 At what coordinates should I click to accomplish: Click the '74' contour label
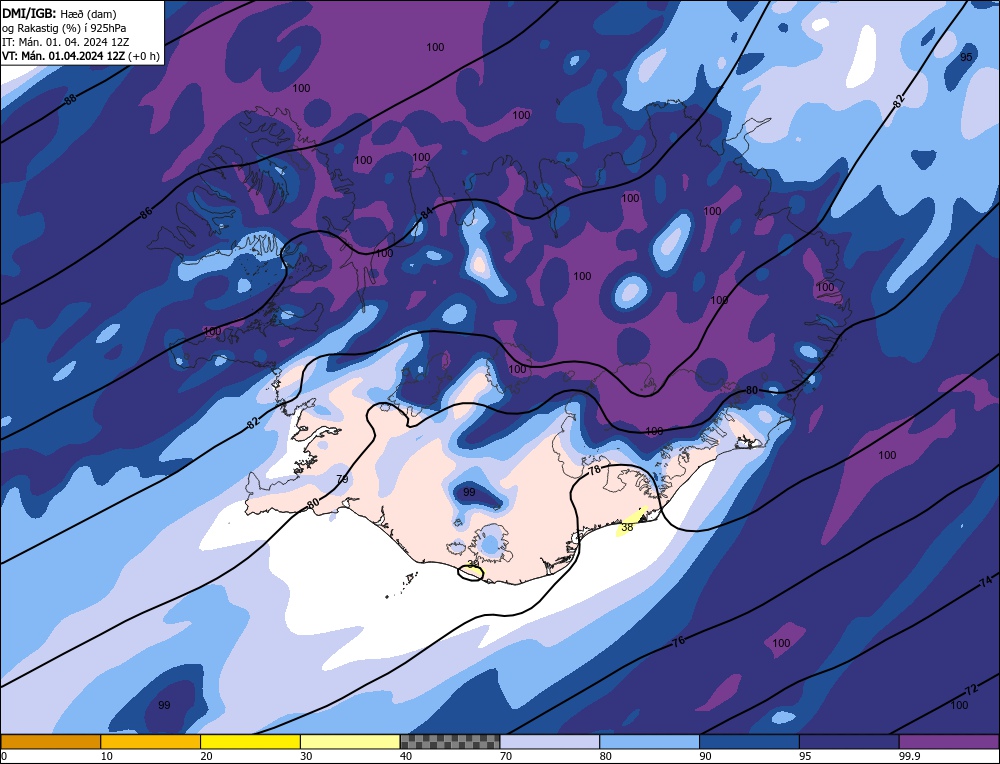tap(985, 581)
